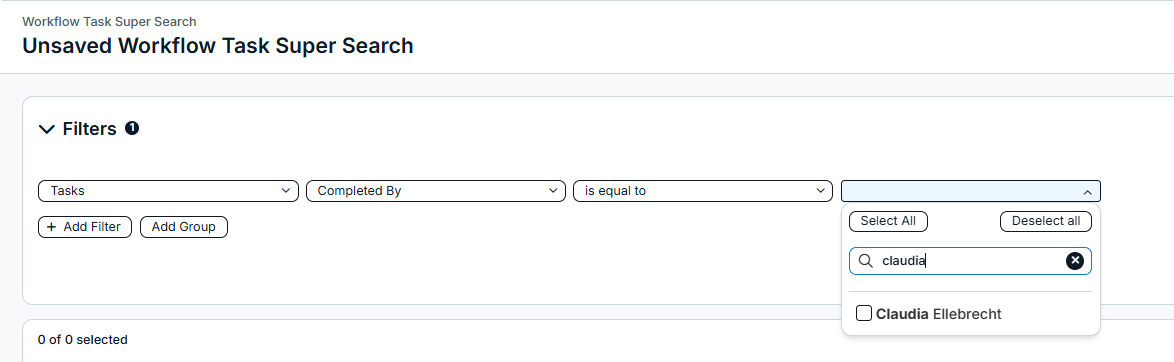The height and width of the screenshot is (362, 1174).
Task: Clear the search text with the X icon
Action: coord(1074,260)
